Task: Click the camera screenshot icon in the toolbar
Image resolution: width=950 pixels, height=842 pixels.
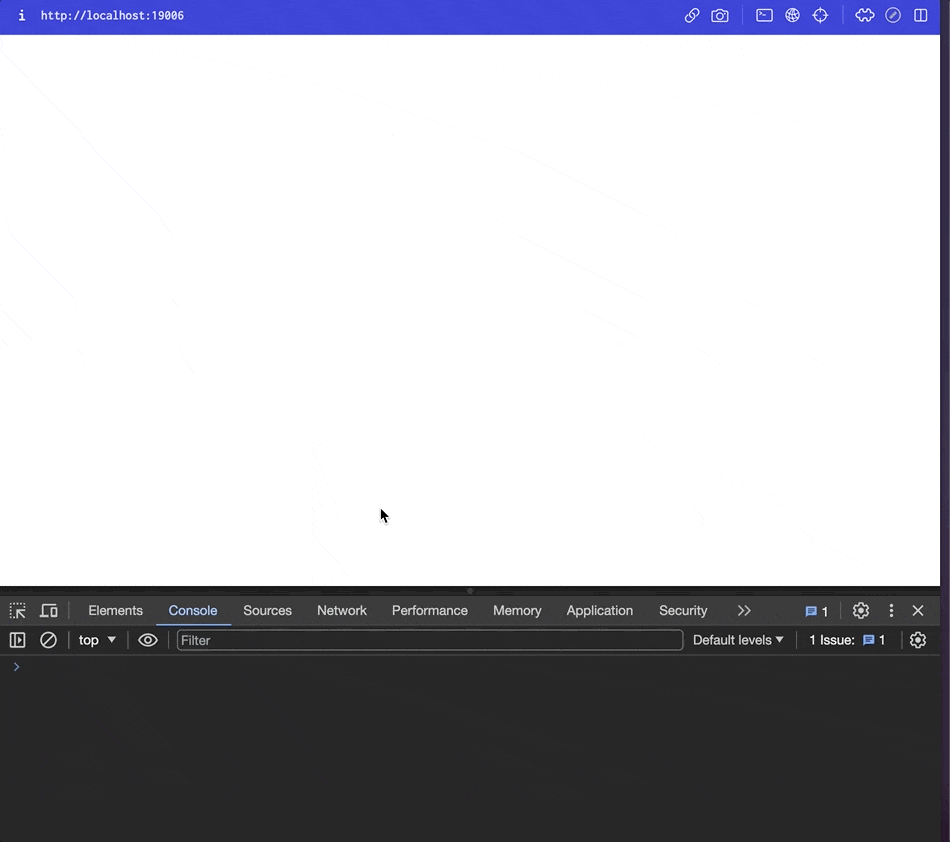Action: pyautogui.click(x=720, y=15)
